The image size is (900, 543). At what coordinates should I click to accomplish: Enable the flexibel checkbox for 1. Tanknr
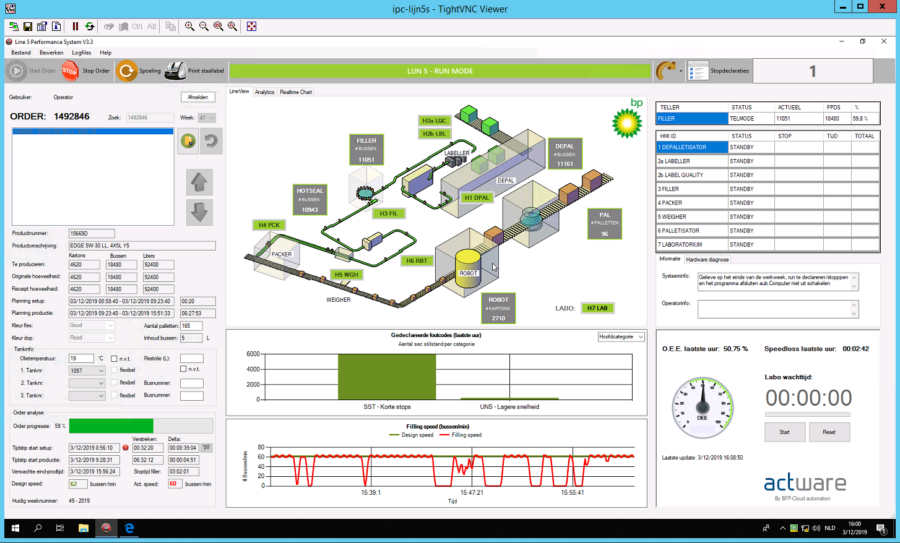pos(113,370)
